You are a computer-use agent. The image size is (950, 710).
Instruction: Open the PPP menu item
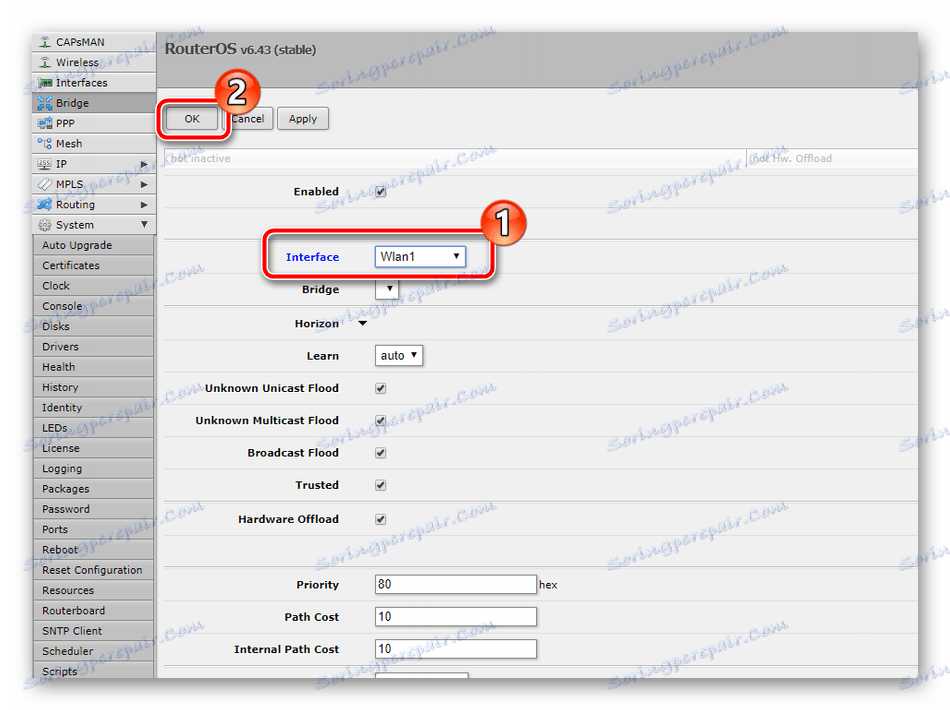pos(94,123)
